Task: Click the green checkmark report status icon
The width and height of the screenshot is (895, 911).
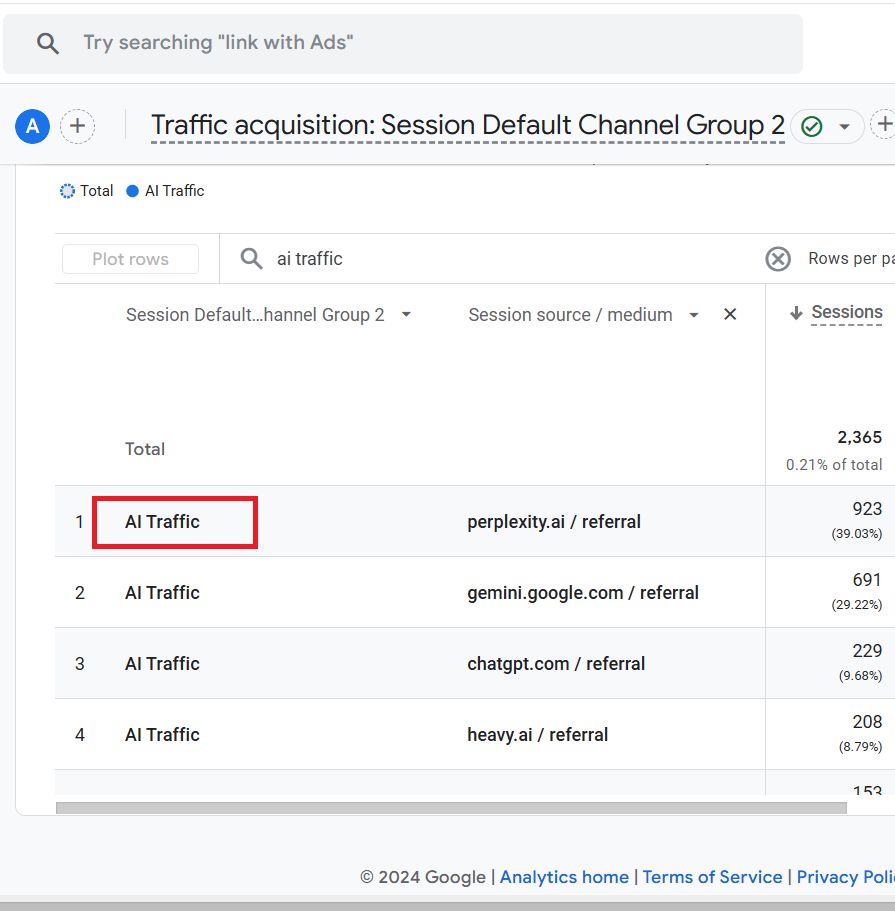Action: click(x=811, y=126)
